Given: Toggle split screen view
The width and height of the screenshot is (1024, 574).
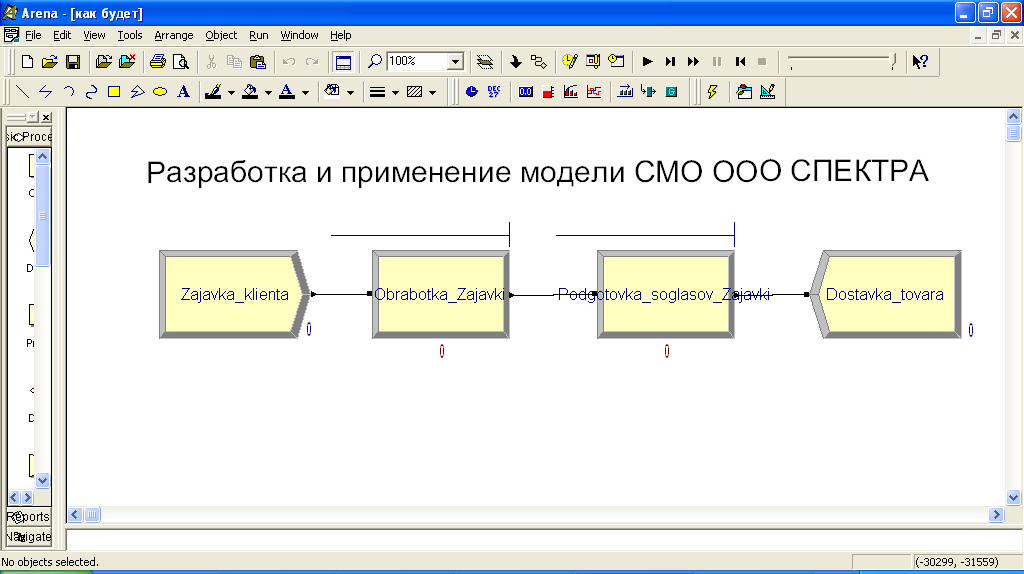Looking at the screenshot, I should [x=343, y=62].
